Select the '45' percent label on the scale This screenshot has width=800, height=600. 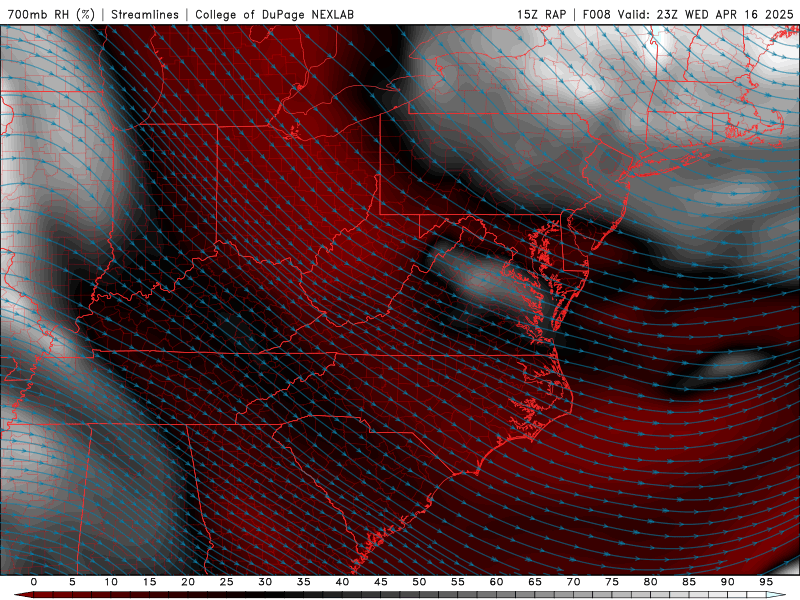(381, 582)
